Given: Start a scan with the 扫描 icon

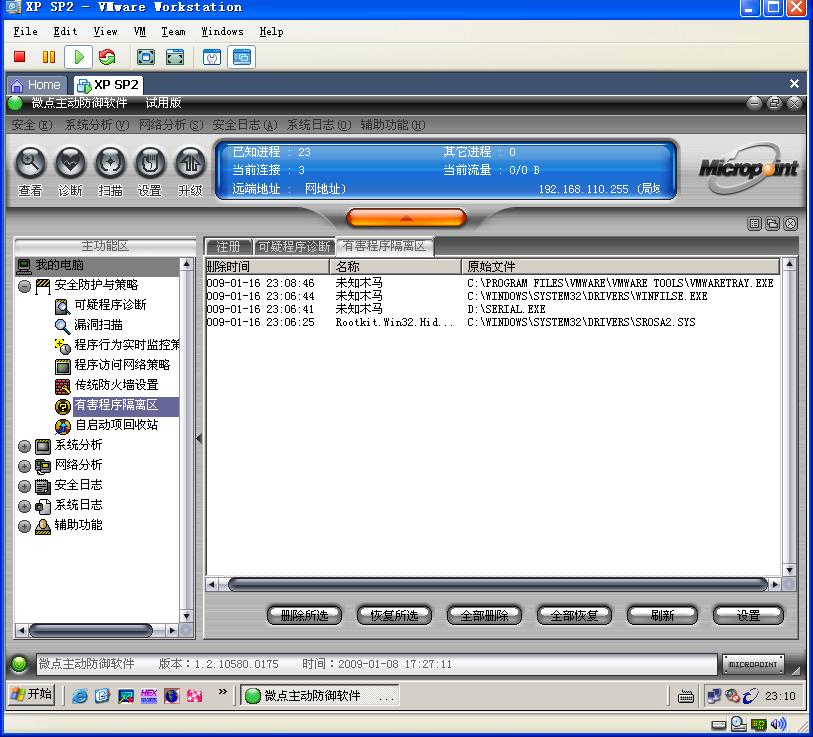Looking at the screenshot, I should [x=110, y=163].
